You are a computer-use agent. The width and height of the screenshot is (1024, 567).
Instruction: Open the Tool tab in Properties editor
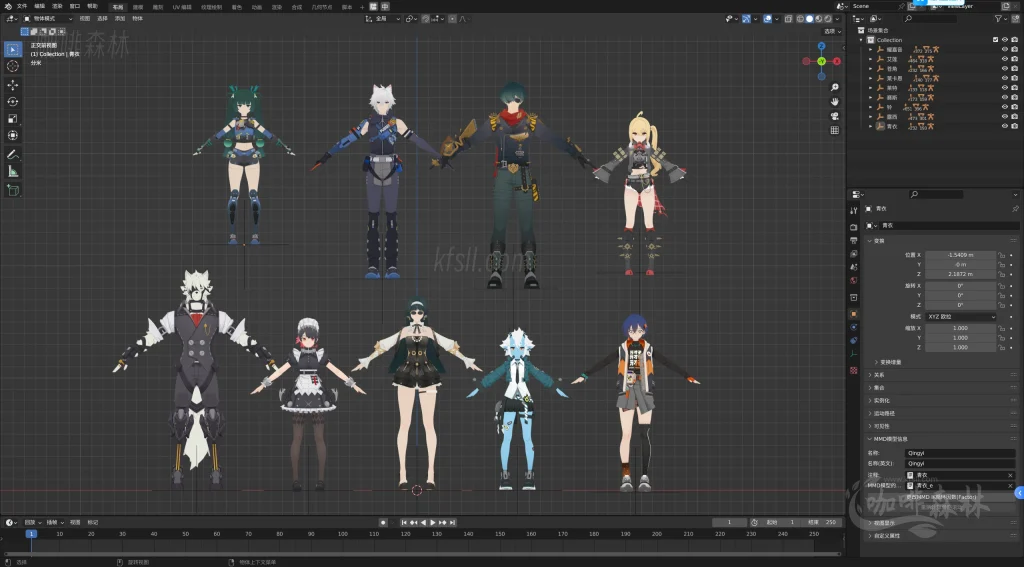(854, 210)
